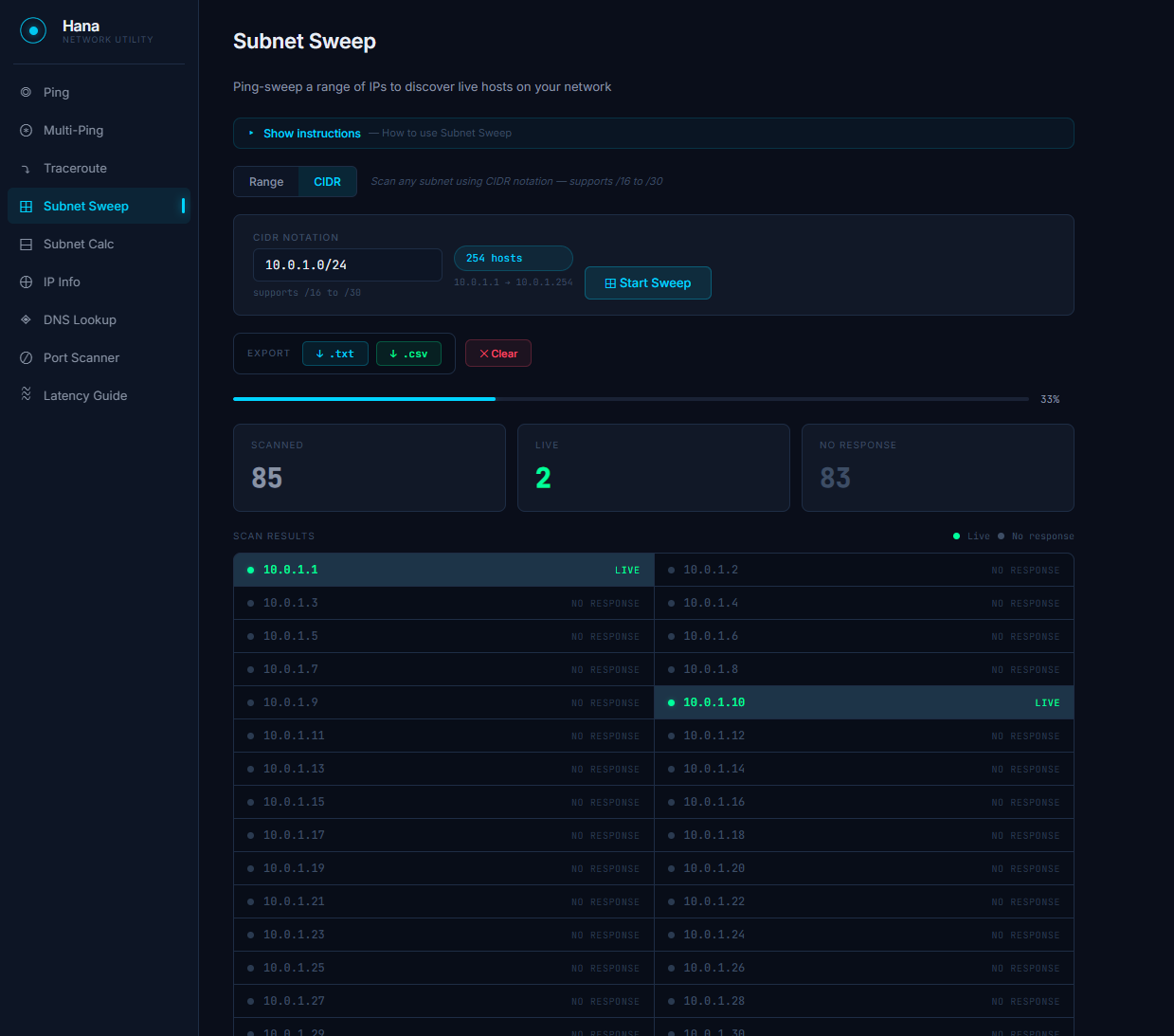Click the sweep progress bar
The width and height of the screenshot is (1174, 1036).
click(x=631, y=399)
